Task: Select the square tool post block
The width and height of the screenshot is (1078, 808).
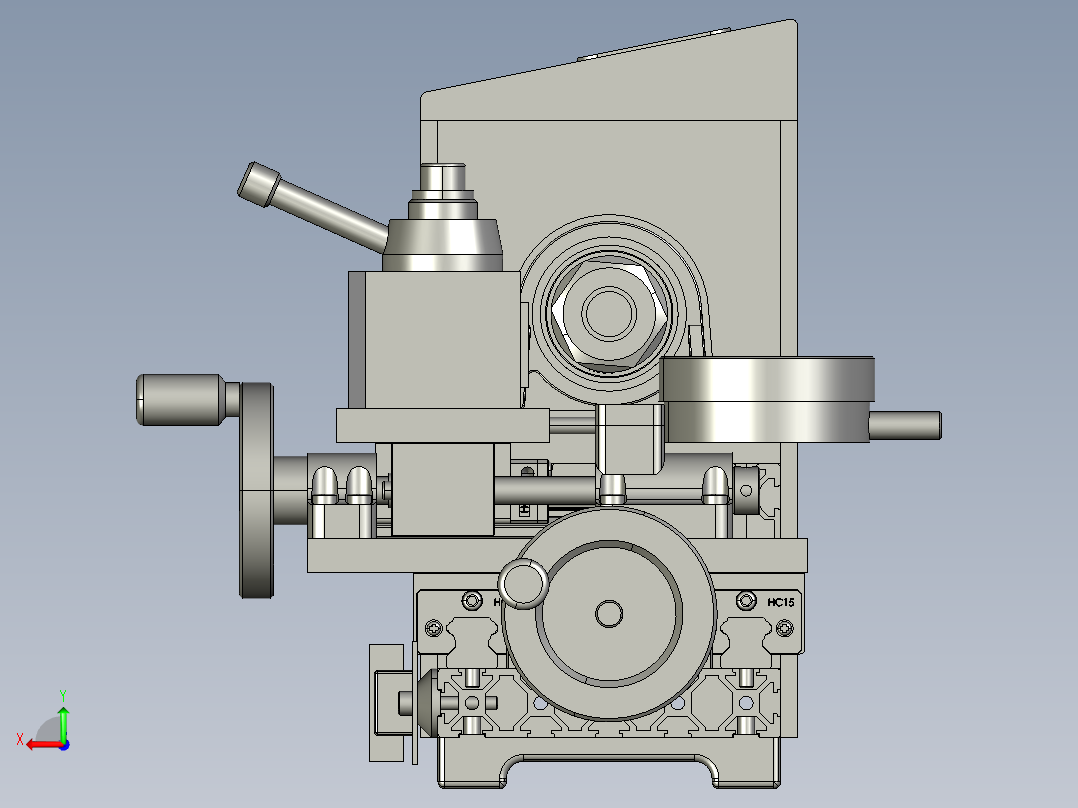Action: (x=434, y=340)
